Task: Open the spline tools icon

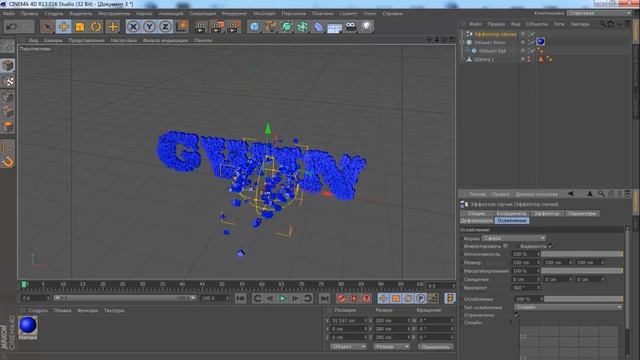Action: coord(270,27)
